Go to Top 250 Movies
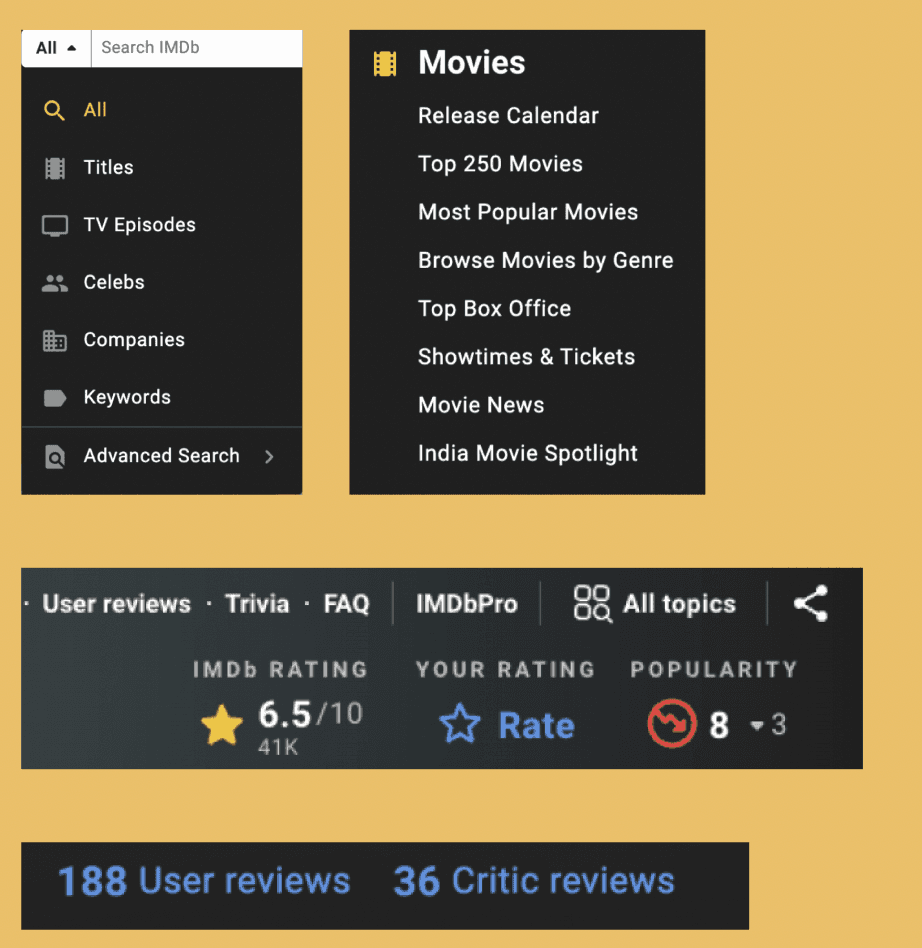Image resolution: width=922 pixels, height=948 pixels. coord(500,164)
